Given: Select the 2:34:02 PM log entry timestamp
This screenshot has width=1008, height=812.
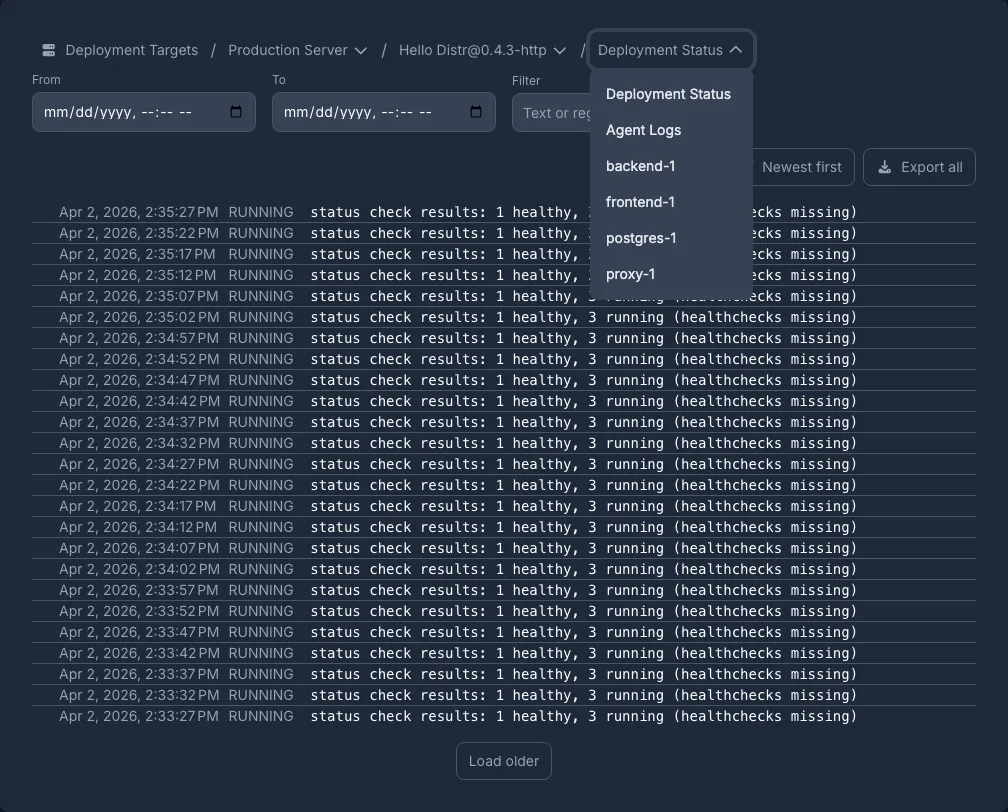Looking at the screenshot, I should [139, 569].
